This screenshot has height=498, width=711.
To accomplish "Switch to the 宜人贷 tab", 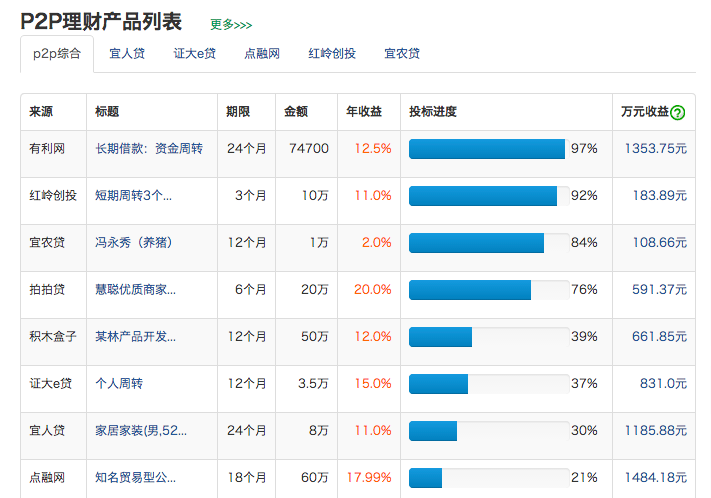I will pyautogui.click(x=126, y=54).
